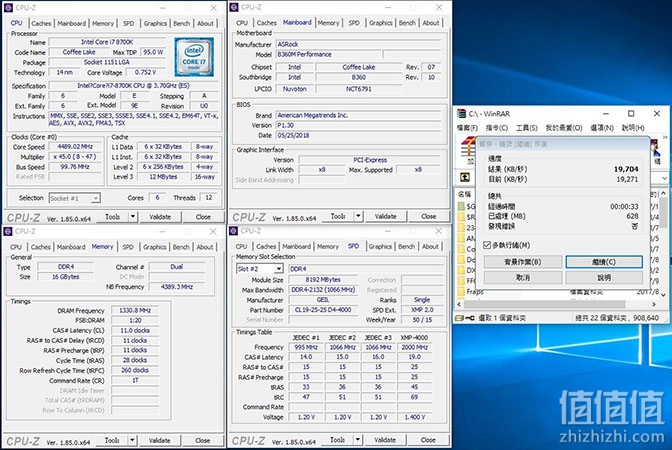The width and height of the screenshot is (672, 450).
Task: Click Validate in the Memory tab window
Action: (159, 440)
